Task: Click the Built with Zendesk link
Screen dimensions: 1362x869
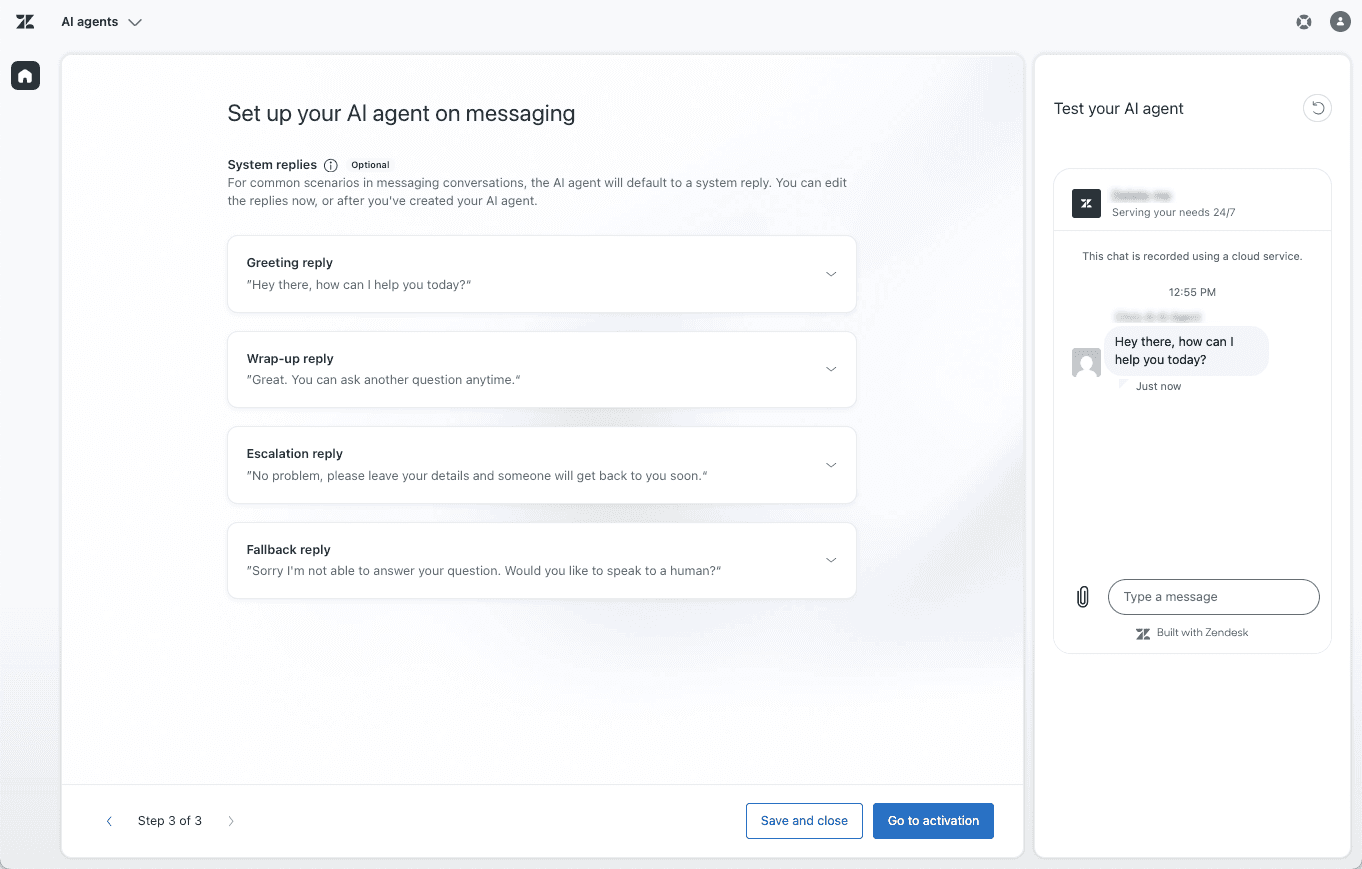Action: pos(1192,633)
